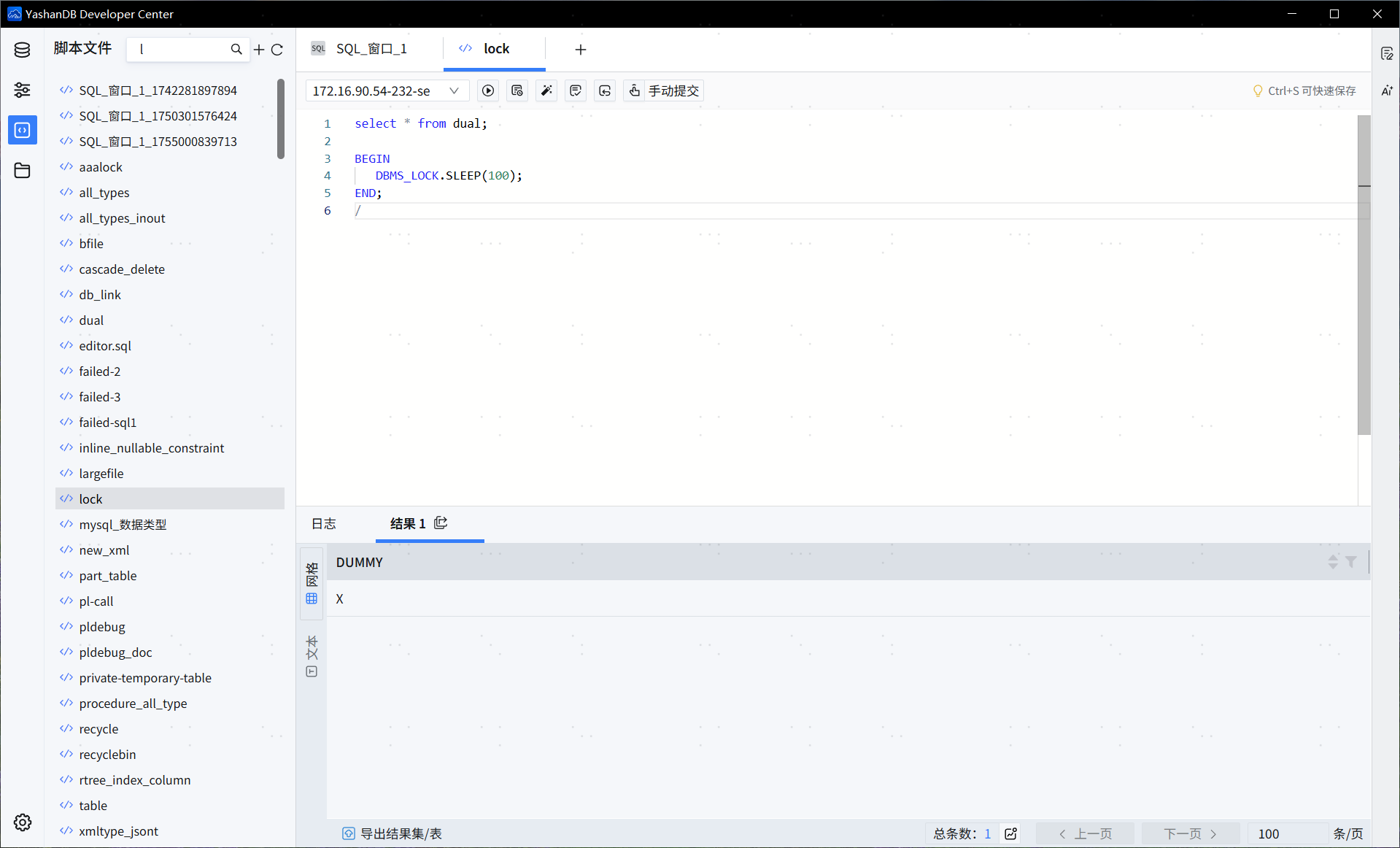Click the magic wand format SQL icon
1400x848 pixels.
coord(546,90)
